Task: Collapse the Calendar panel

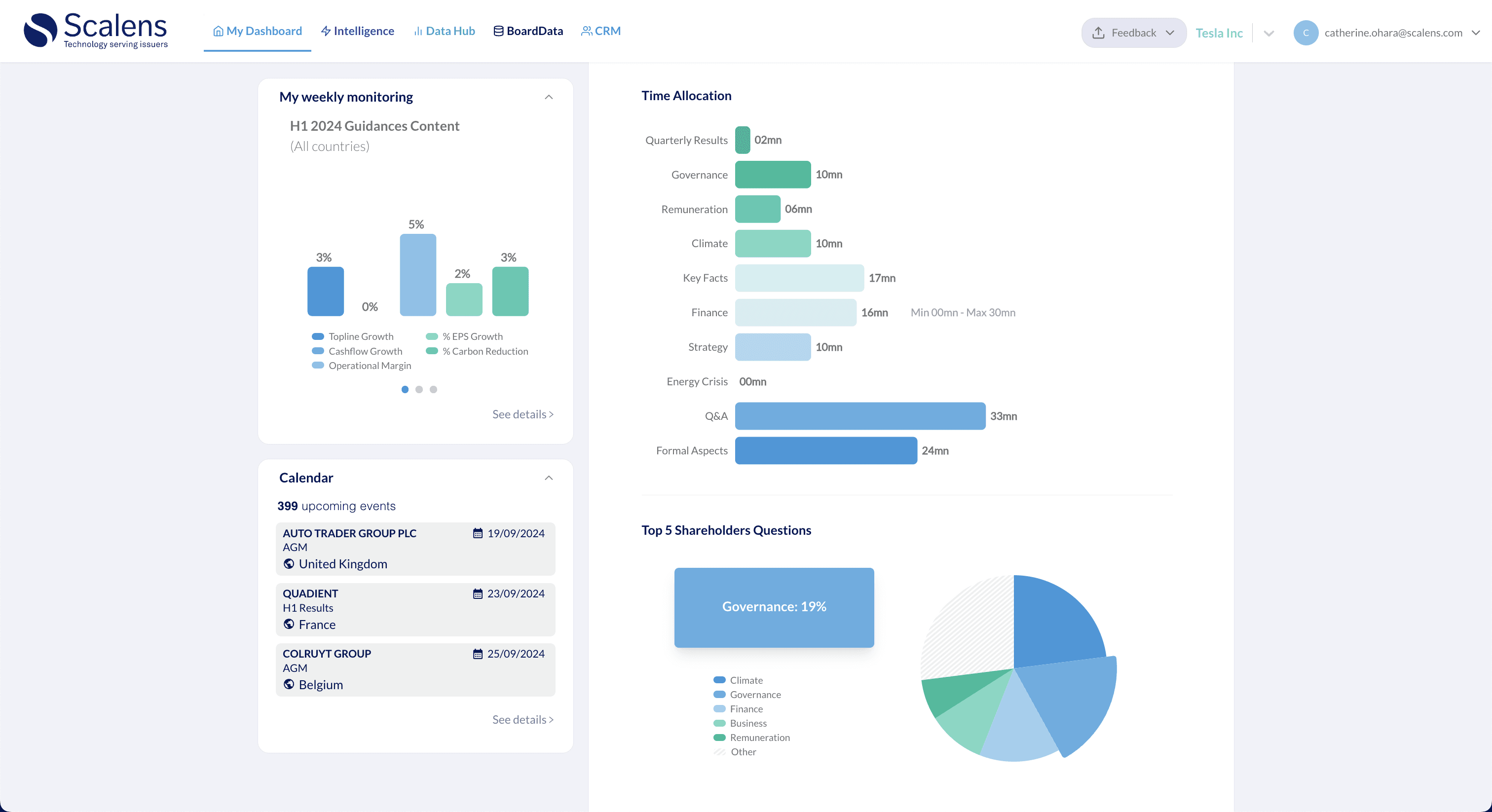Action: tap(549, 479)
